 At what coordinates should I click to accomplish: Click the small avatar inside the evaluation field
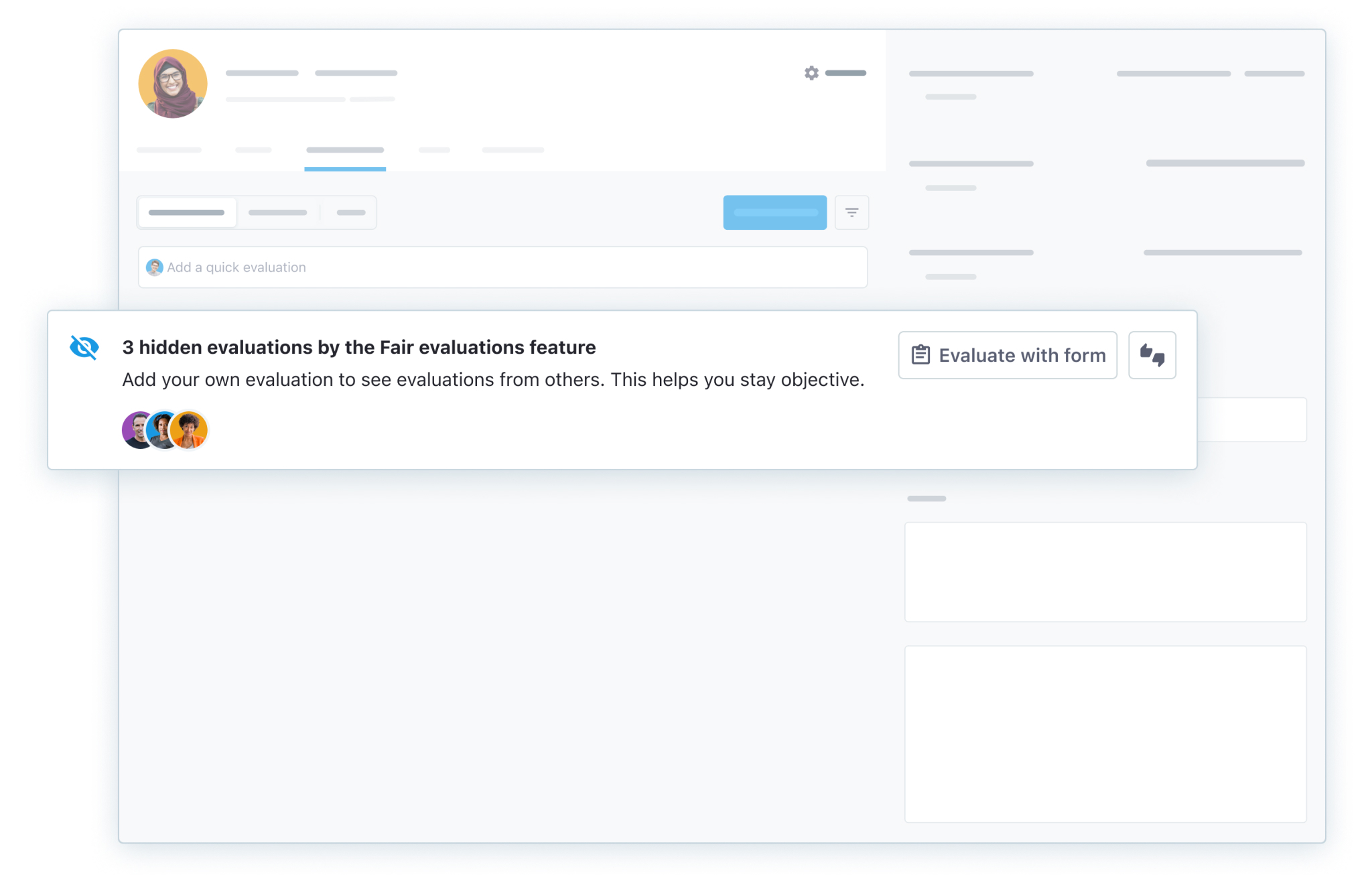[155, 267]
